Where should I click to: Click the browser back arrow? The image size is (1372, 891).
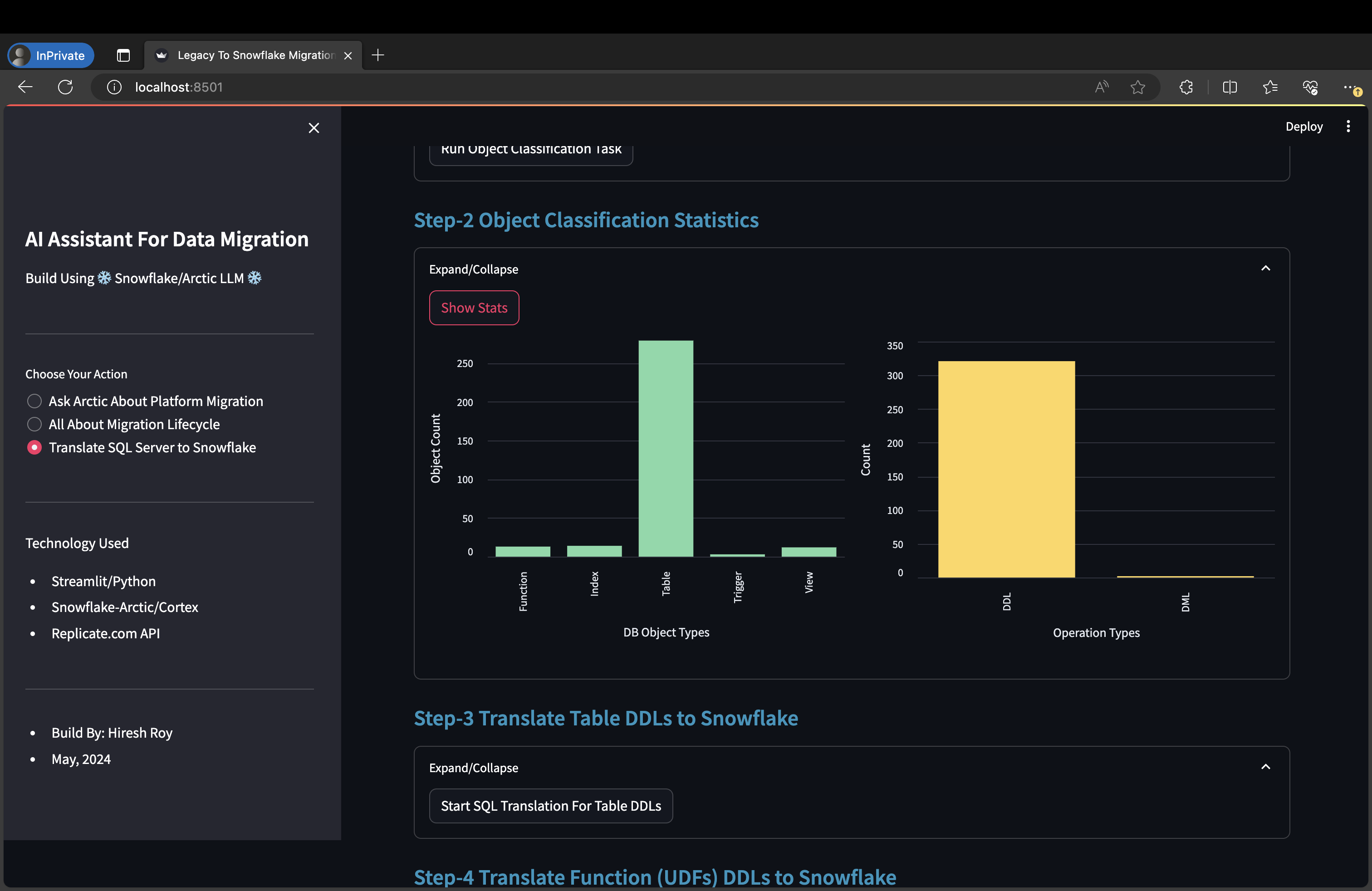click(25, 87)
